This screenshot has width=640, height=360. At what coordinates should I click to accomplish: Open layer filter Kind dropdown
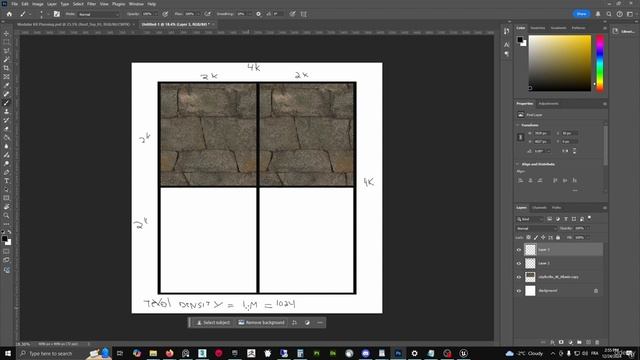(530, 219)
